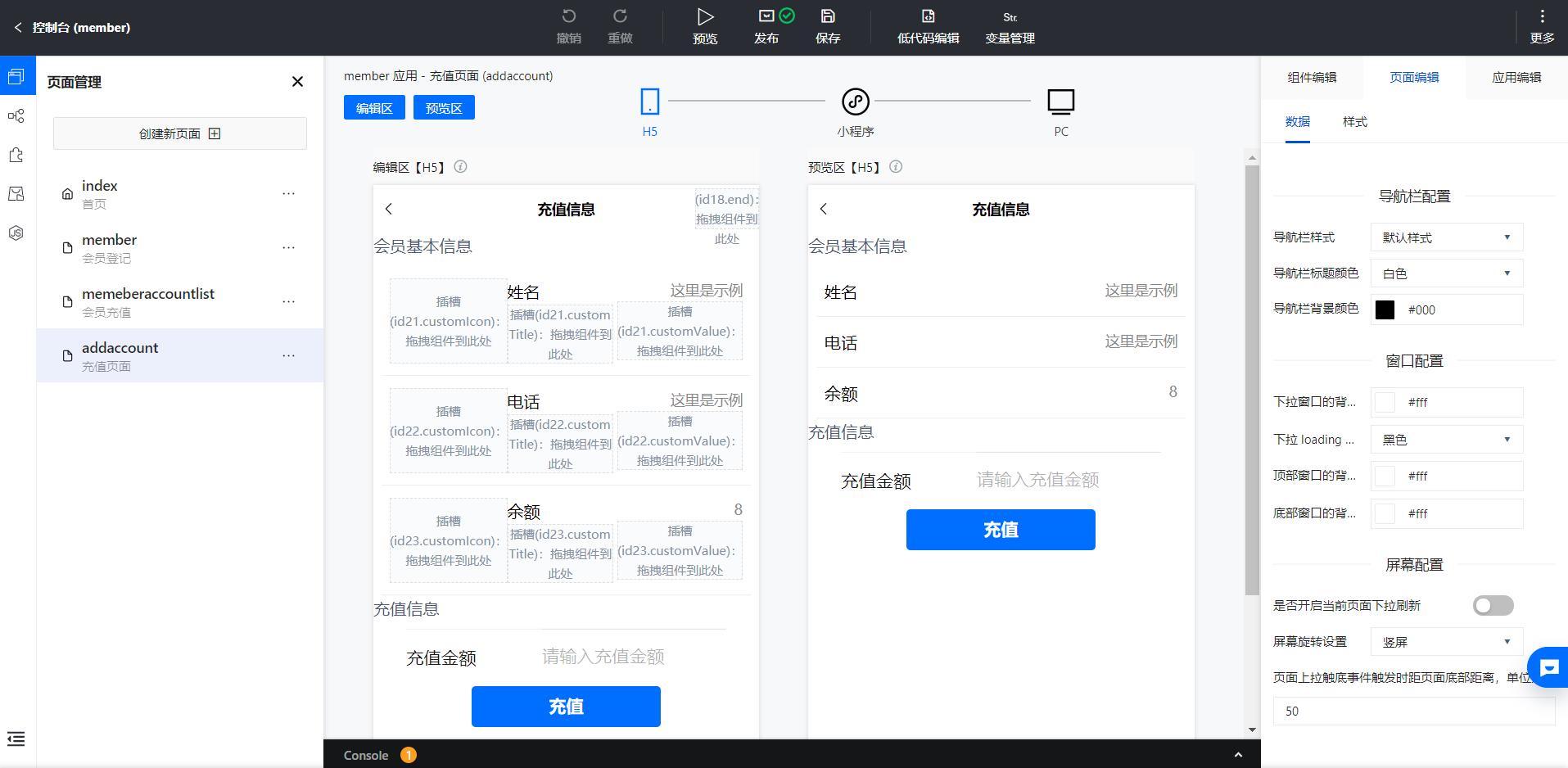Select the addaccount 充值页面 page item
This screenshot has height=768, width=1568.
coord(180,356)
